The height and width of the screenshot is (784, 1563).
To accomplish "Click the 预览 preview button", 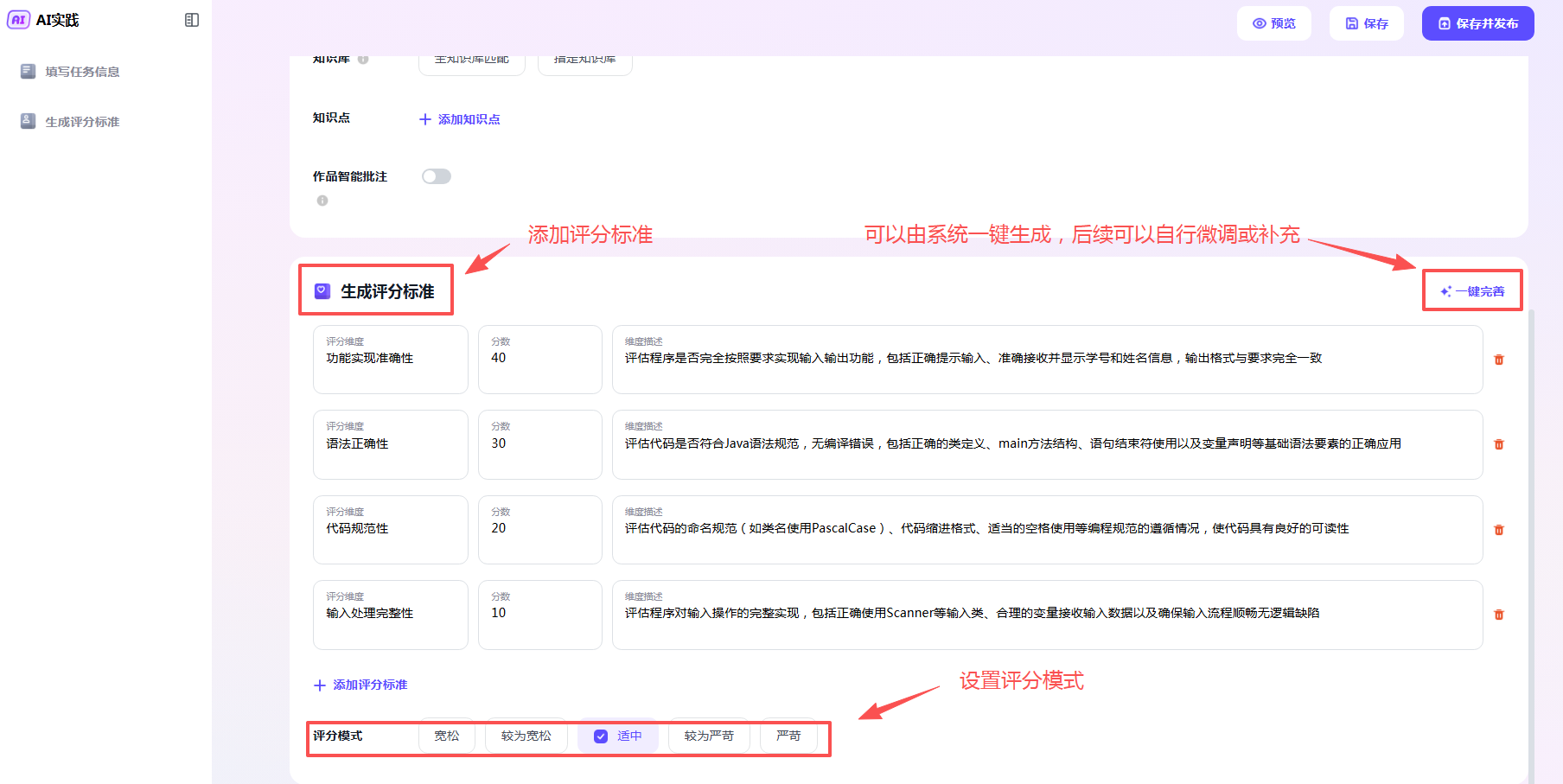I will [1274, 23].
